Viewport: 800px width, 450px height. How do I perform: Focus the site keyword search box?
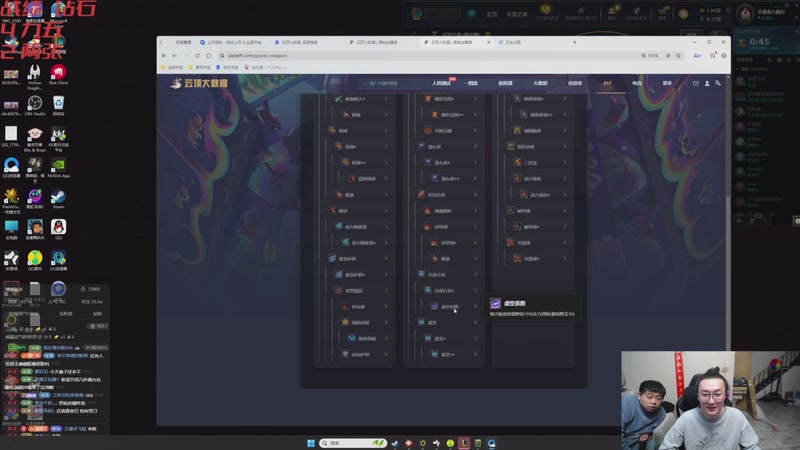390,83
